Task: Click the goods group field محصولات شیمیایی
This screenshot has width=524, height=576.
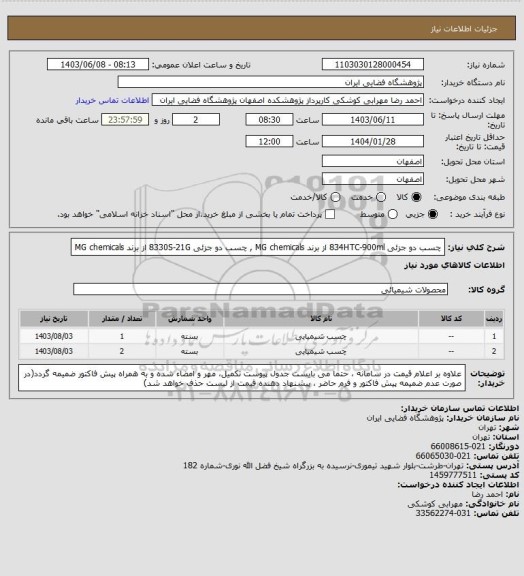Action: (260, 289)
